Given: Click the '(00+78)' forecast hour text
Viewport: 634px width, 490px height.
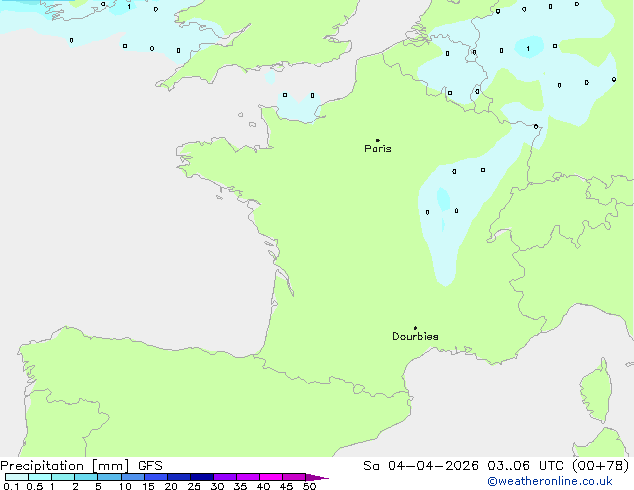Looking at the screenshot, I should [601, 466].
